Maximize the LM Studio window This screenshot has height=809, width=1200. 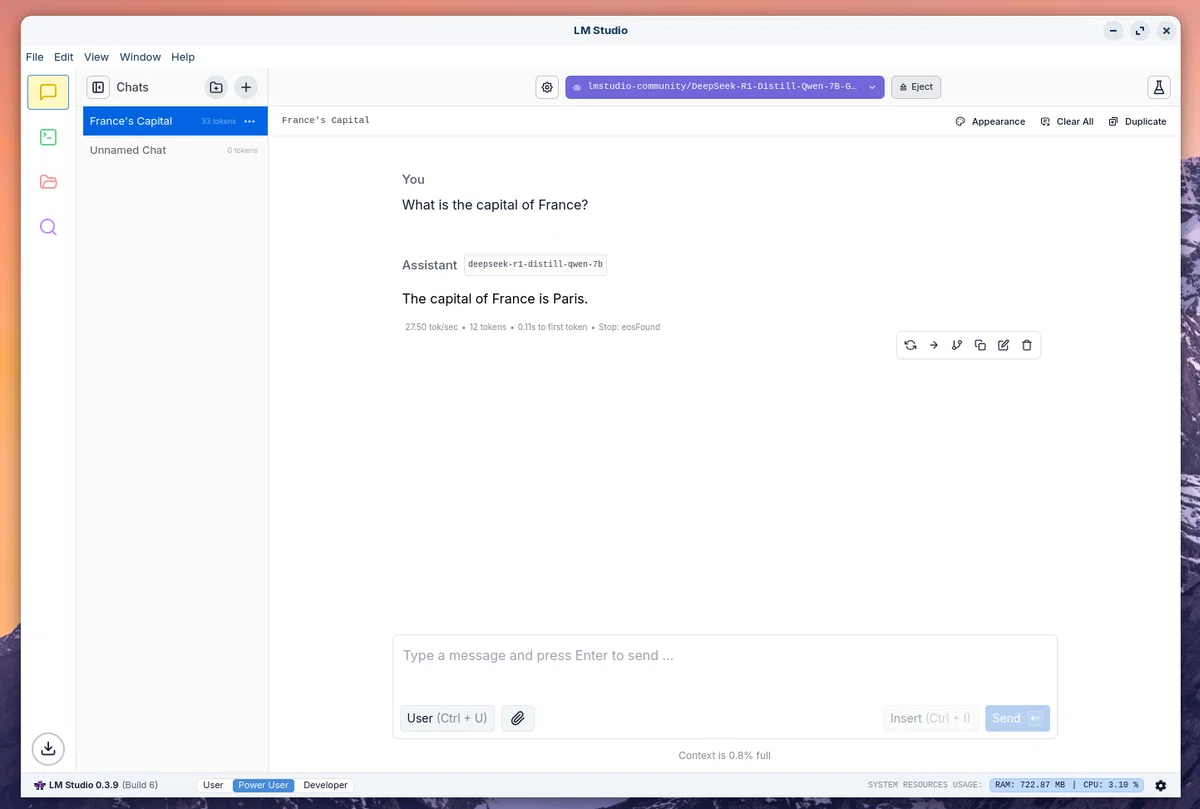(1140, 30)
